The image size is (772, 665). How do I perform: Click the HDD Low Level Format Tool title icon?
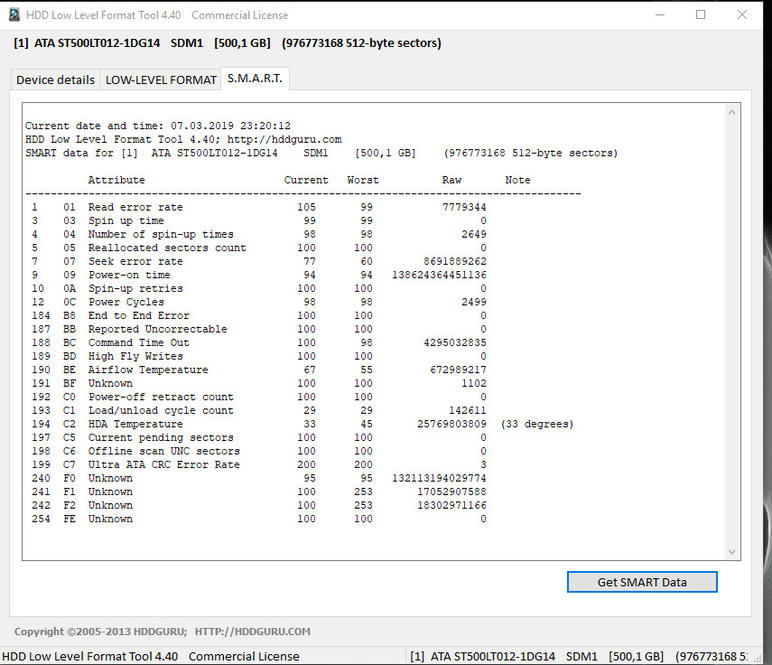click(14, 15)
